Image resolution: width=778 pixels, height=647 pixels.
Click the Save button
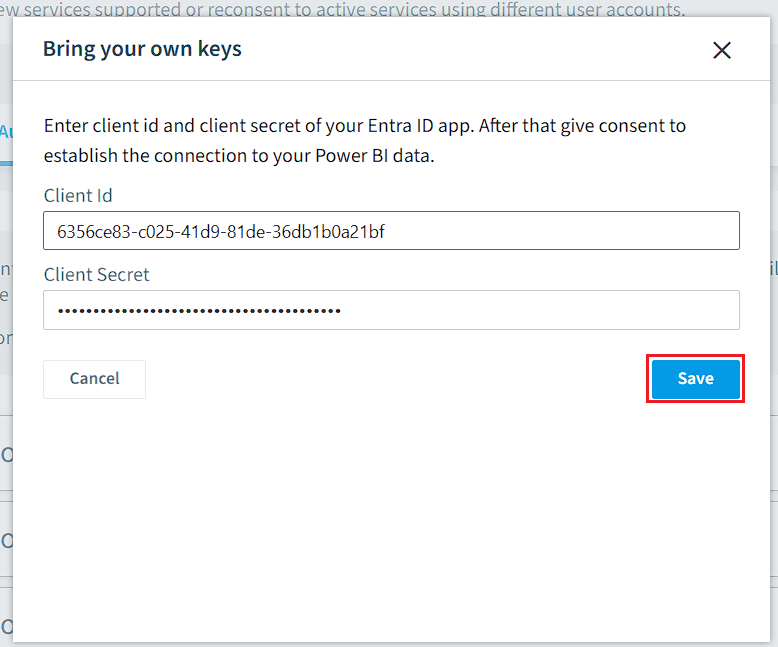click(x=695, y=379)
